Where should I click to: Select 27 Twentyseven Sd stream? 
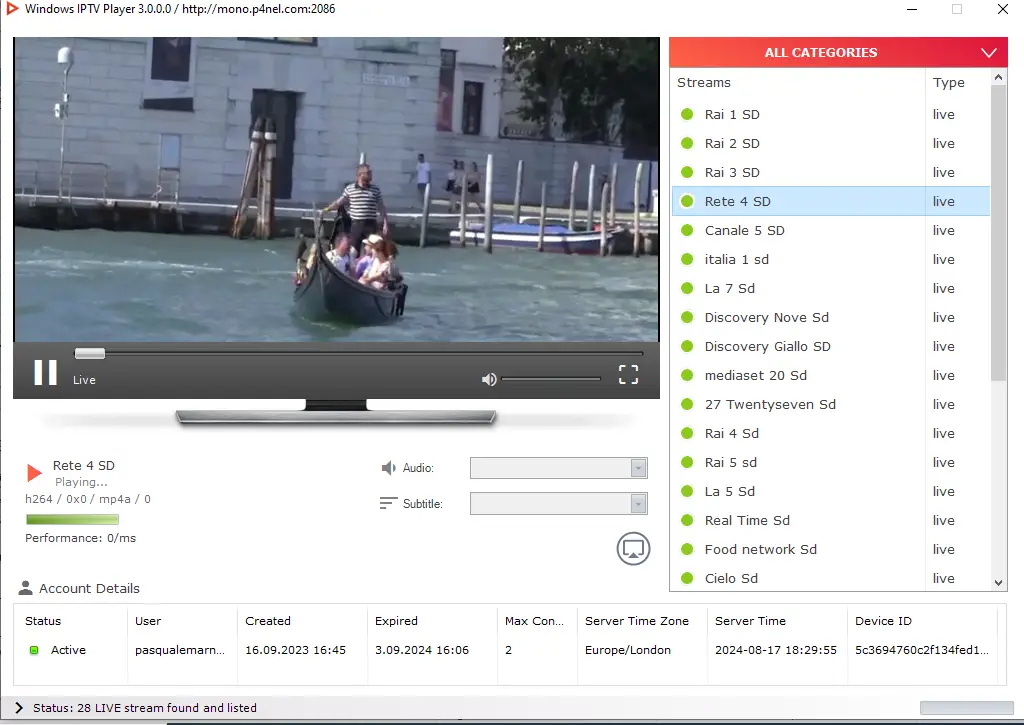831,404
